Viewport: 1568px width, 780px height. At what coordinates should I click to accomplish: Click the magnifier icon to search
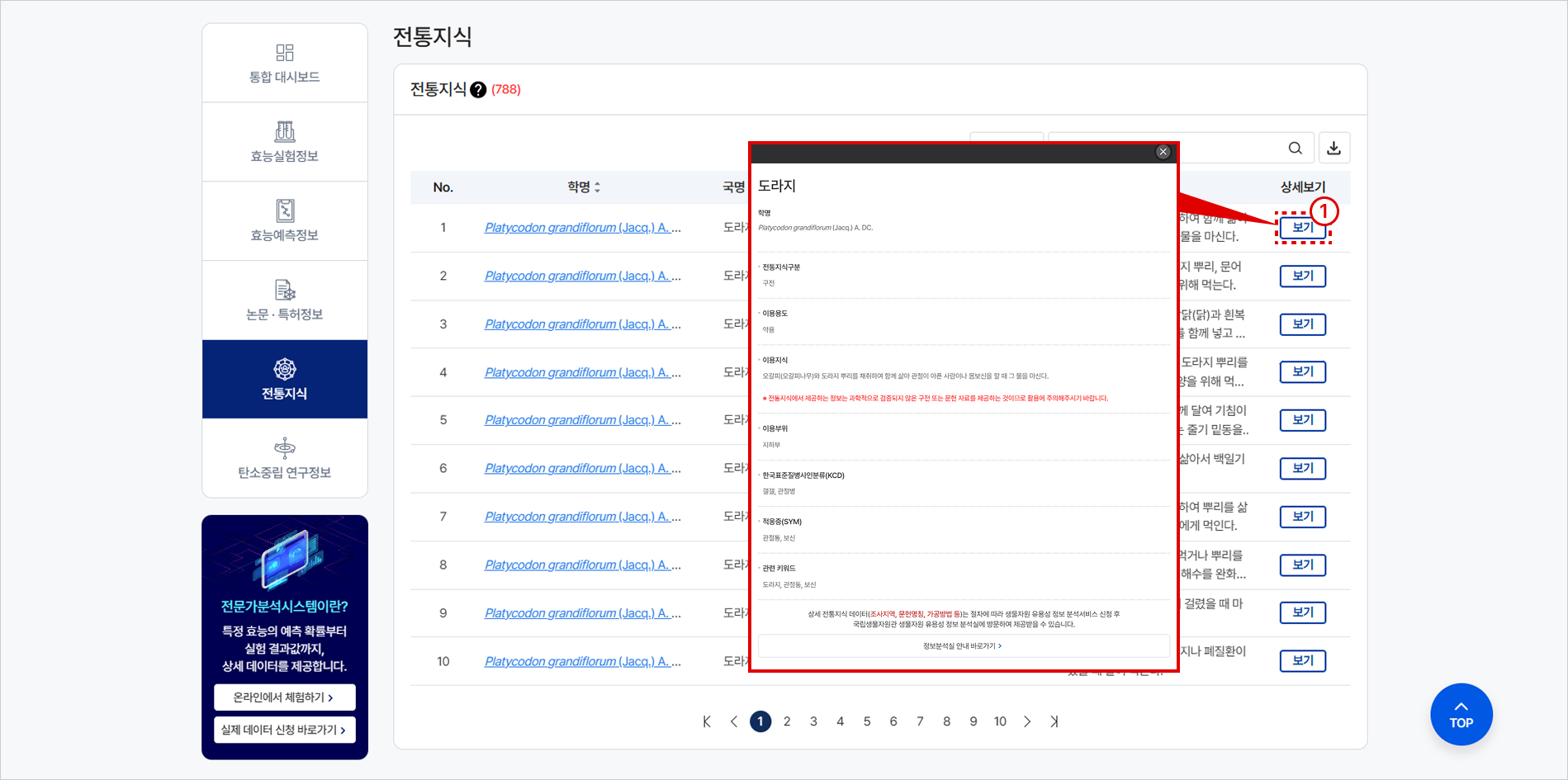click(1294, 147)
